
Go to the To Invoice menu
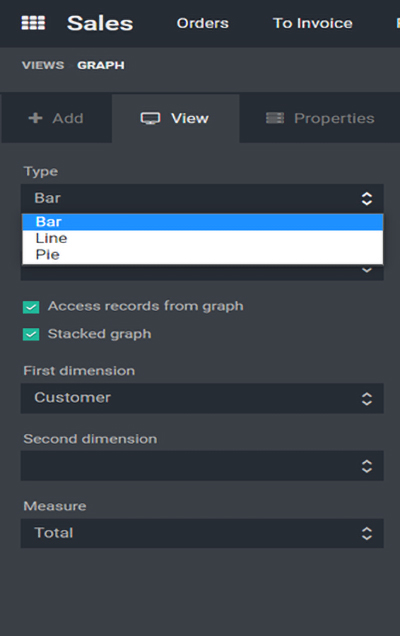312,23
